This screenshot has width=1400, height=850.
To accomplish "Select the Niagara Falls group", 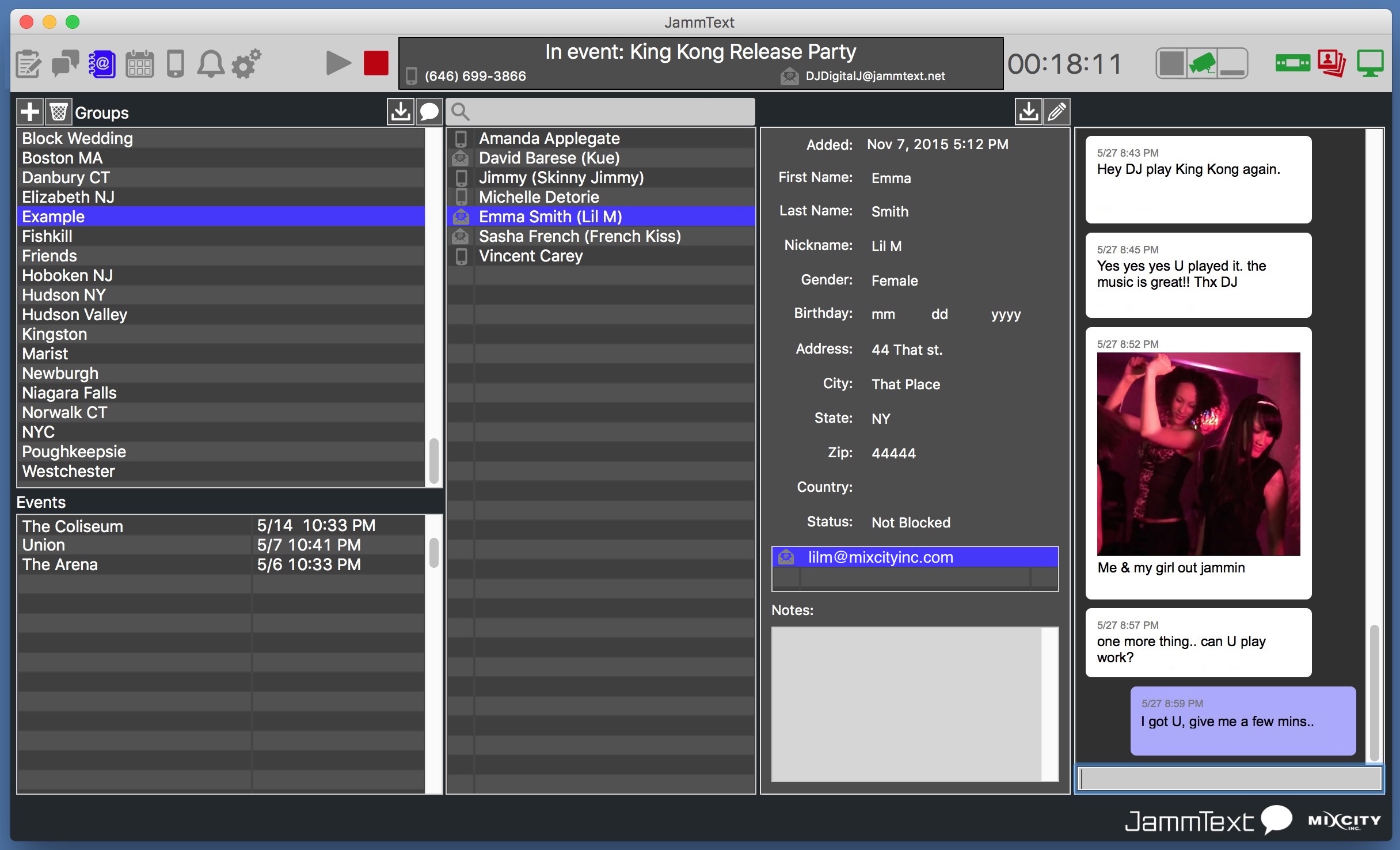I will click(x=221, y=393).
